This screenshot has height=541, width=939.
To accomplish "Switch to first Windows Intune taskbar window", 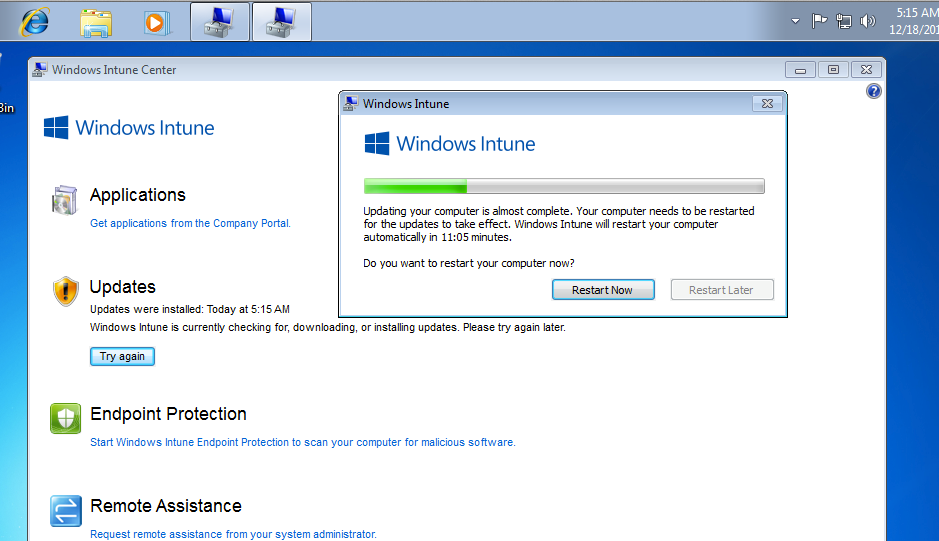I will pyautogui.click(x=220, y=22).
